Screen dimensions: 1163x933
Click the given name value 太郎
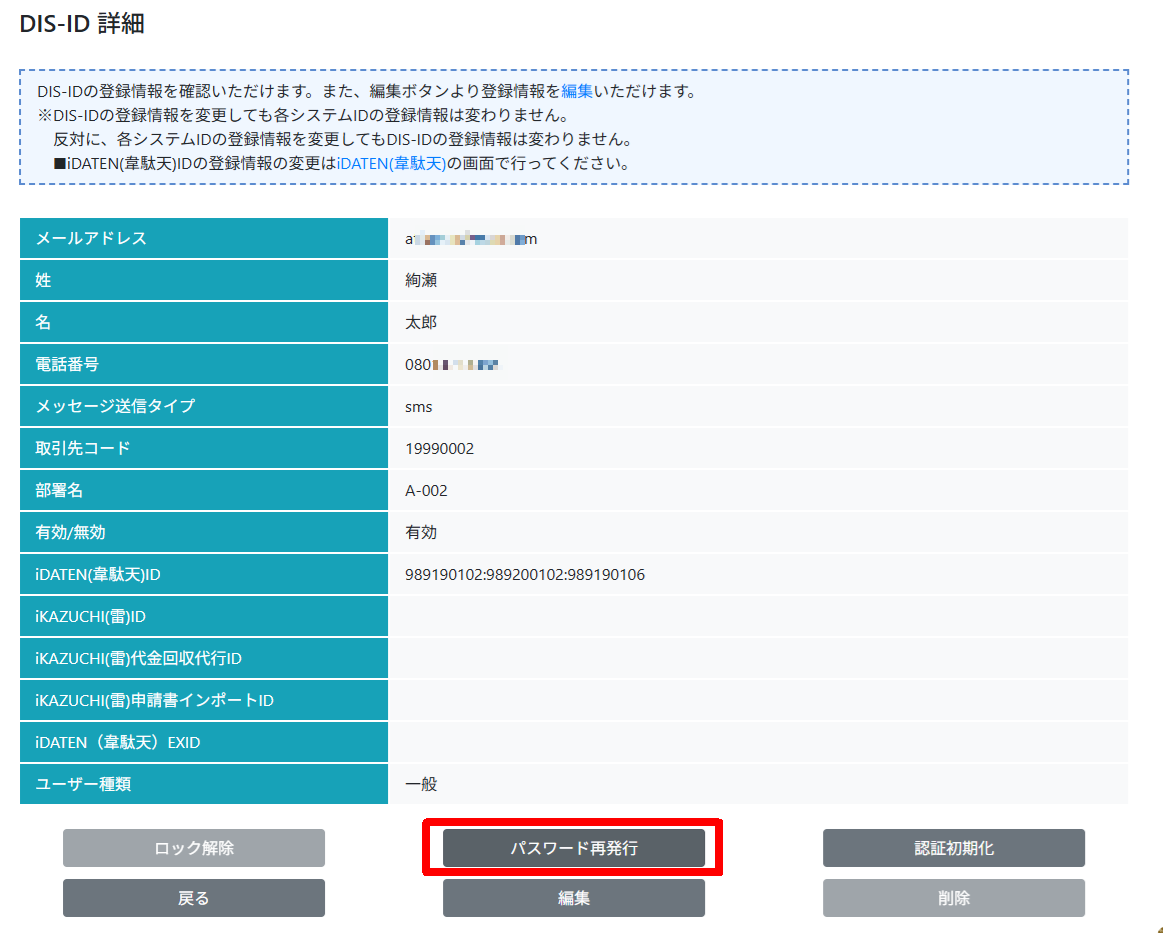421,323
